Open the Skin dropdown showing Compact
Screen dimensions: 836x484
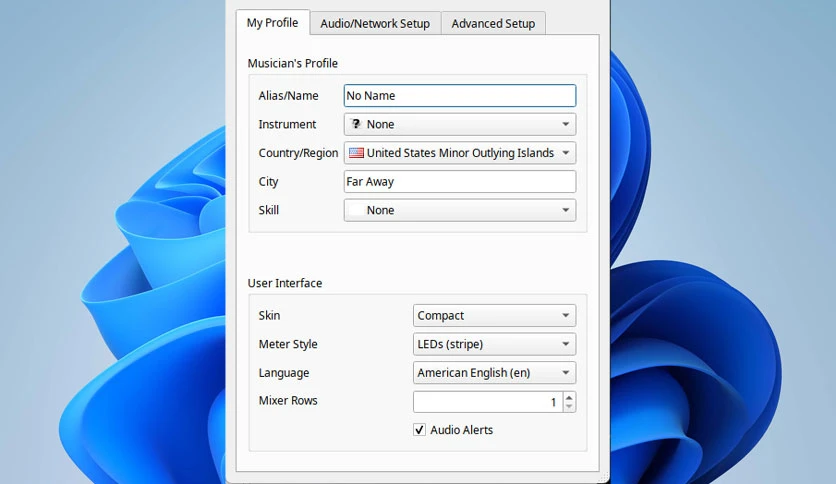point(494,316)
